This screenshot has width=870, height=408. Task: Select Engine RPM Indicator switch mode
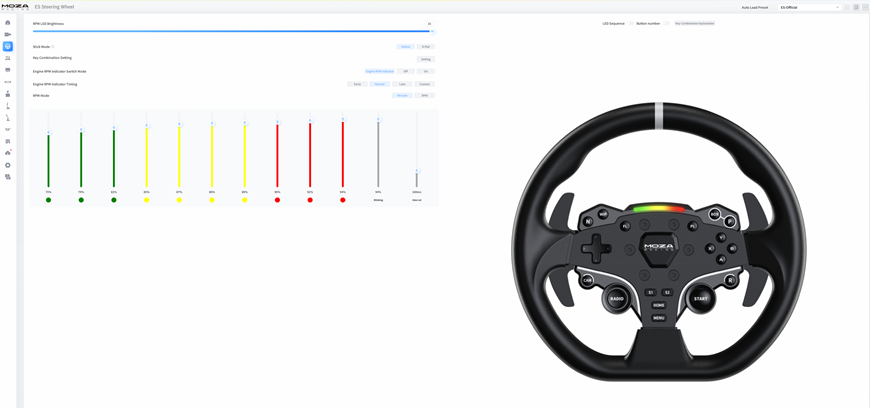pos(380,71)
